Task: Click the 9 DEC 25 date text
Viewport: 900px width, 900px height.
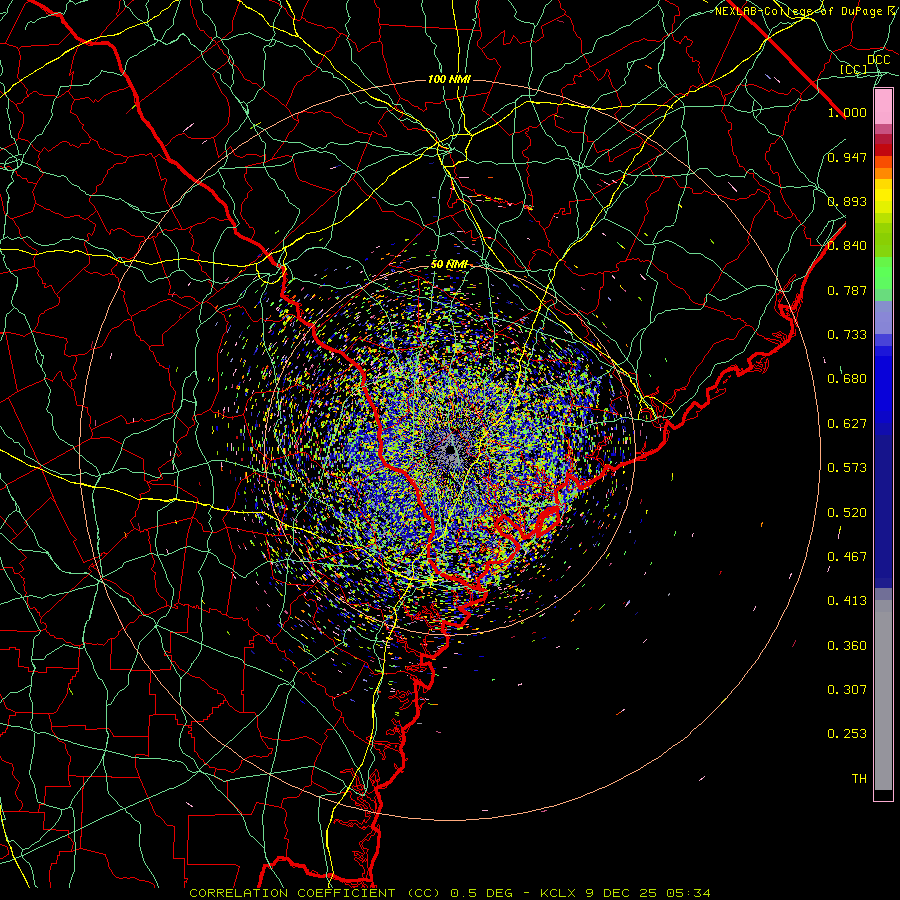Action: pos(623,893)
